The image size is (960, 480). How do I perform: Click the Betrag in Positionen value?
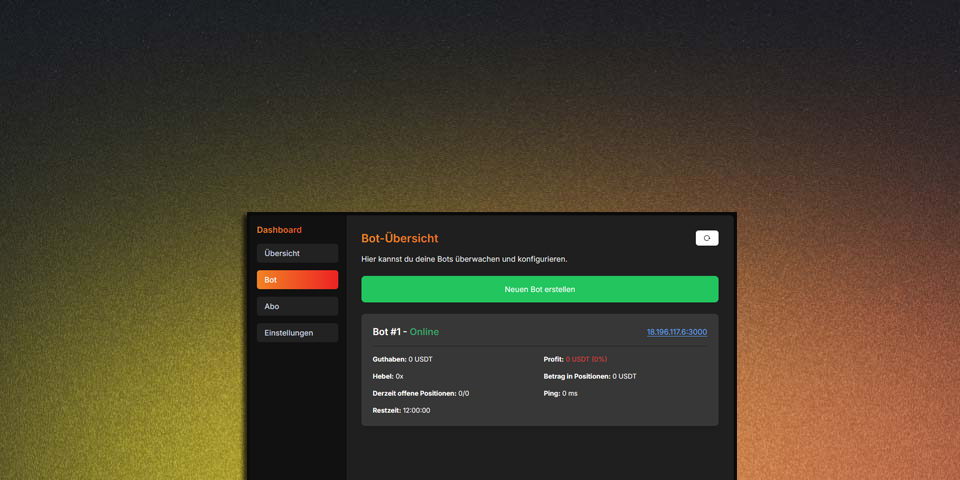pyautogui.click(x=624, y=376)
